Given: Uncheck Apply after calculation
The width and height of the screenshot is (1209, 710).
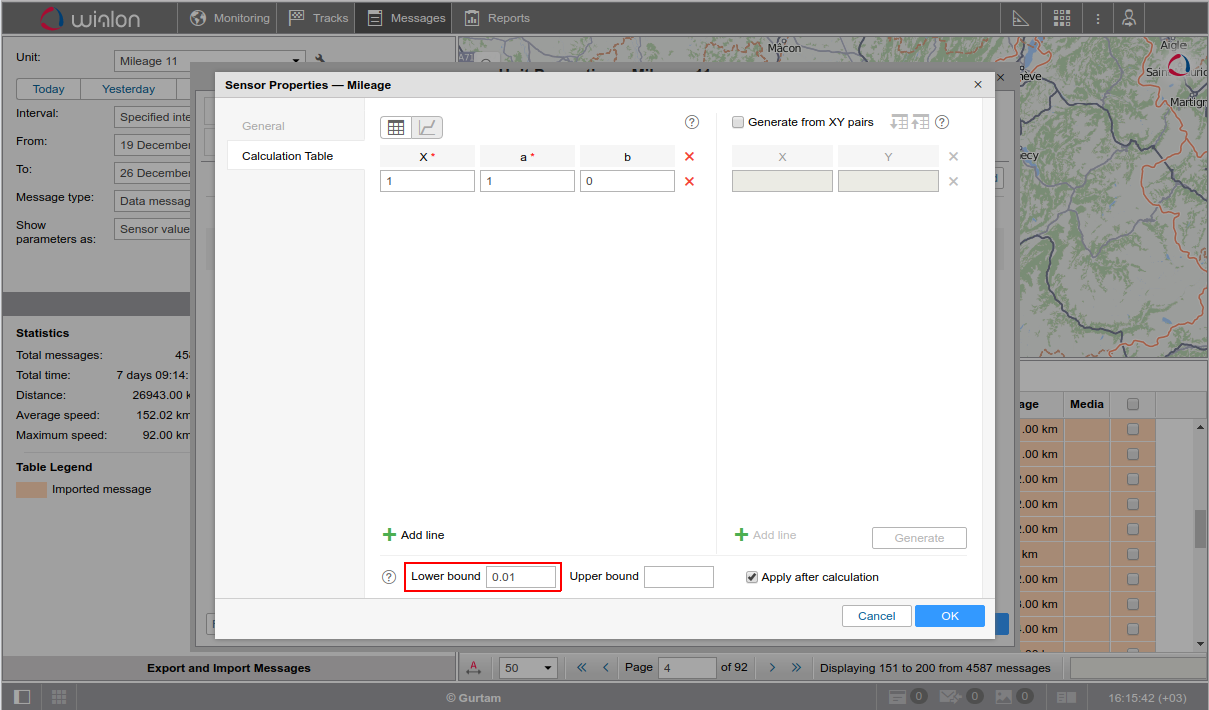Looking at the screenshot, I should (x=752, y=577).
